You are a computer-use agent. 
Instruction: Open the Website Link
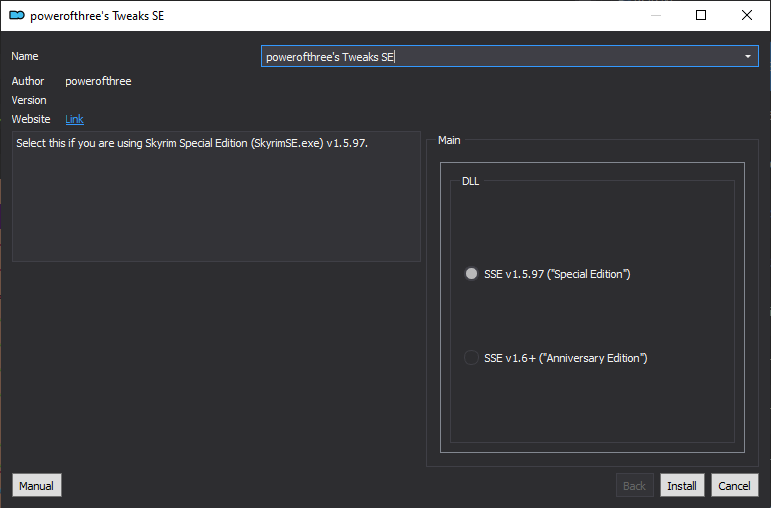click(x=74, y=120)
